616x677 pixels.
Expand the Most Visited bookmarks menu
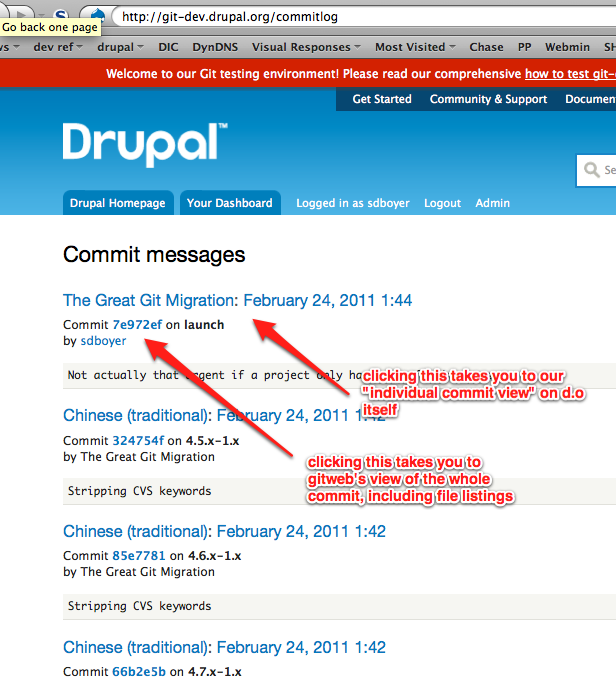[415, 47]
